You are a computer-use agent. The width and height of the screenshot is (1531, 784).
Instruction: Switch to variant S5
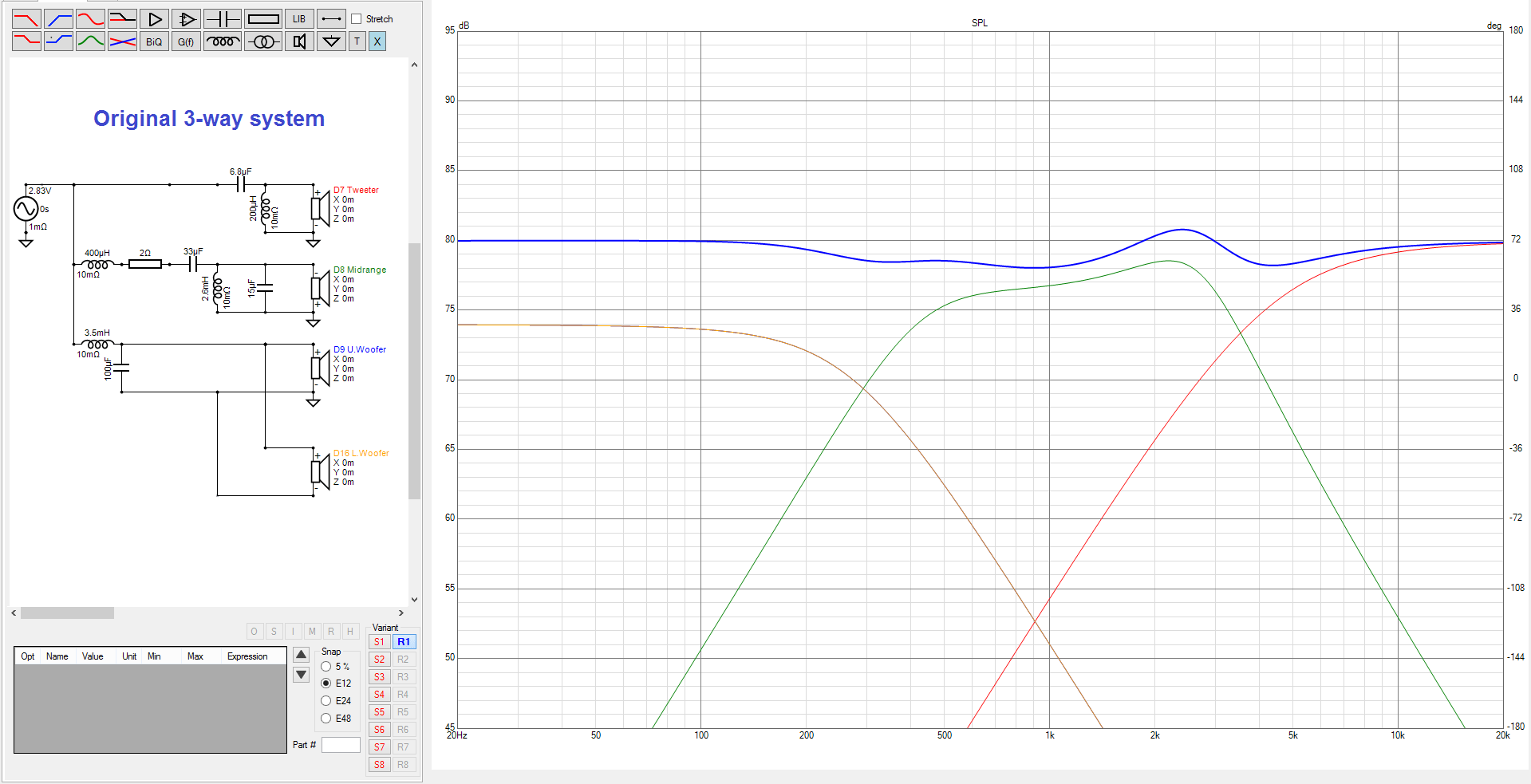pos(380,712)
